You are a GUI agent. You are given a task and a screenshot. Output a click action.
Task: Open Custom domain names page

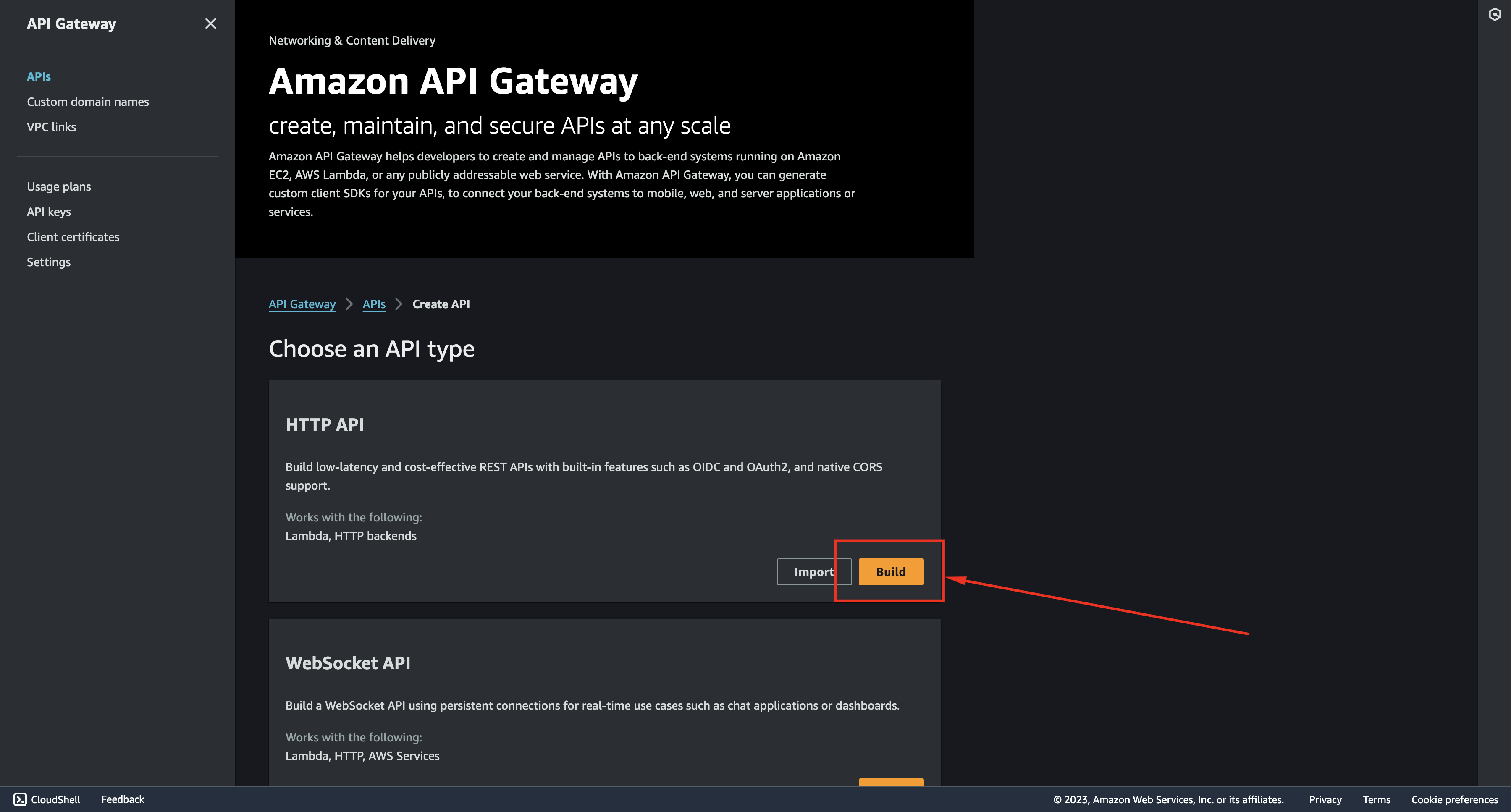coord(88,101)
